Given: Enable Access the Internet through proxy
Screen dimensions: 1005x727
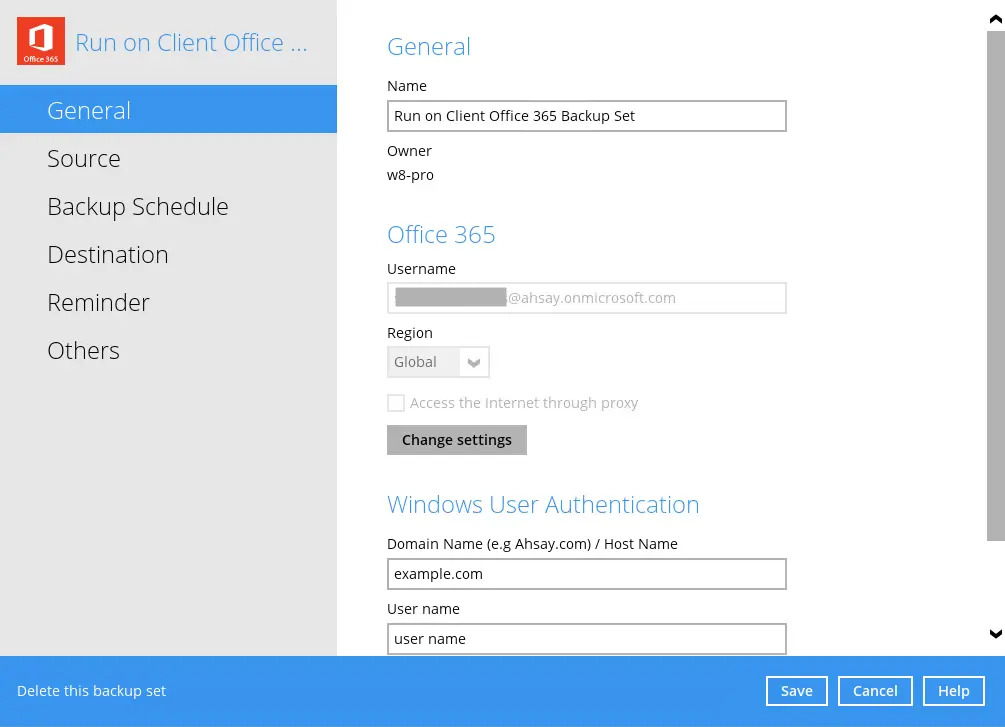Looking at the screenshot, I should (x=396, y=403).
